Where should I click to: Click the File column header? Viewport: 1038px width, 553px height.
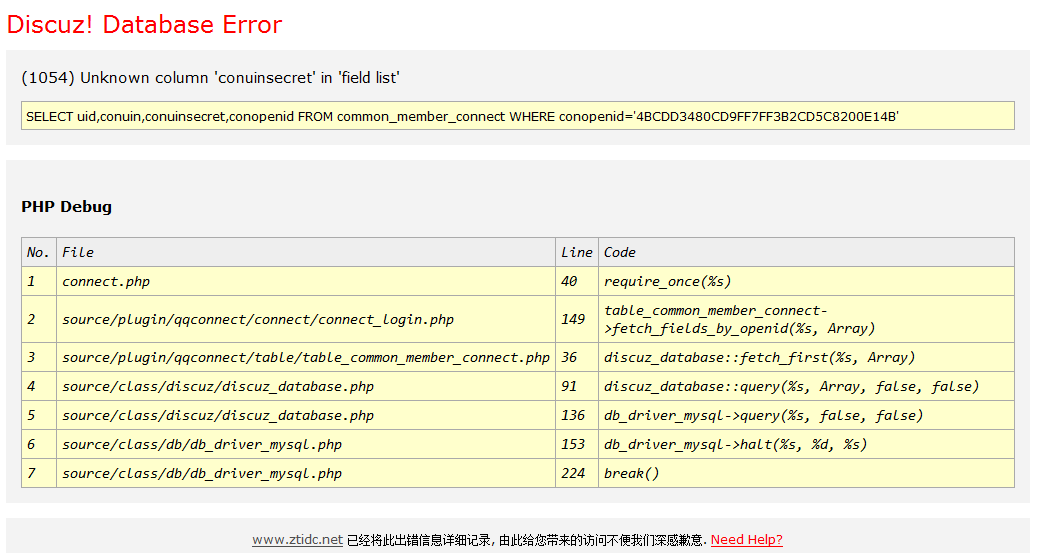306,252
